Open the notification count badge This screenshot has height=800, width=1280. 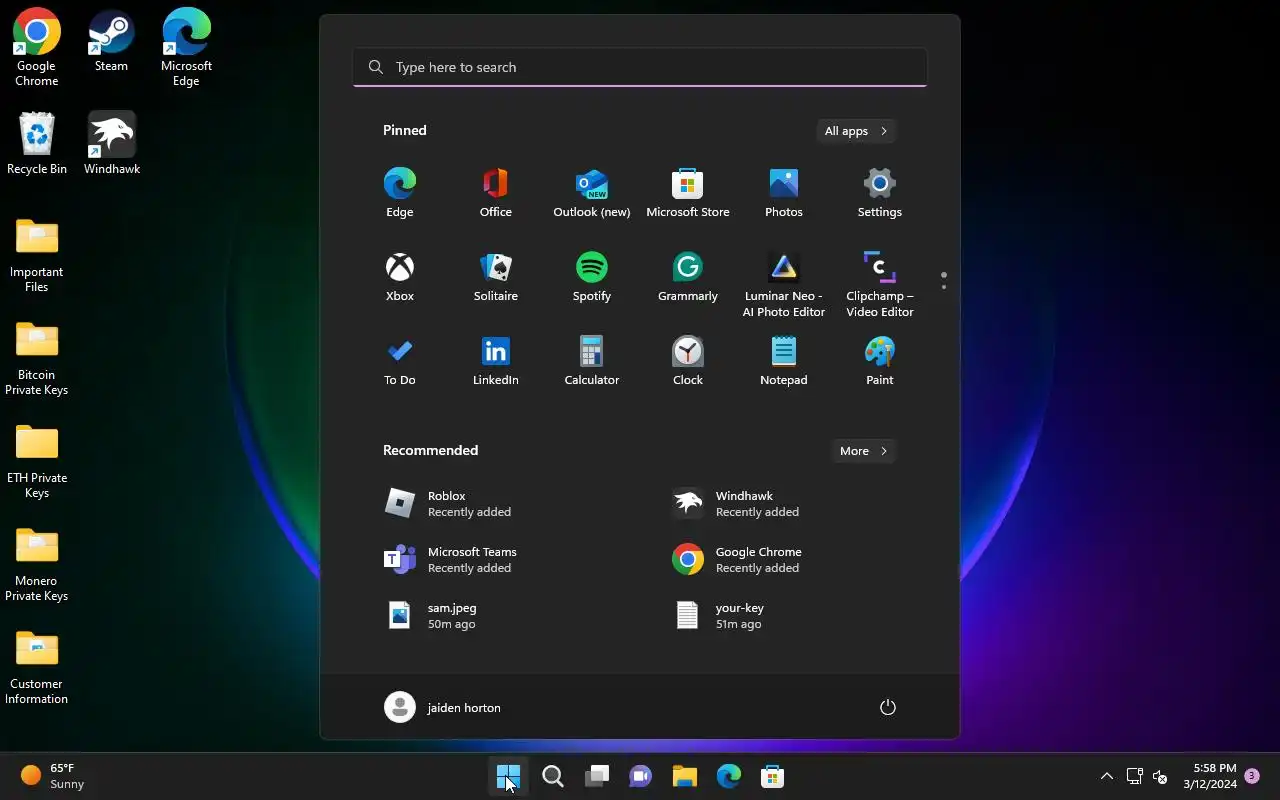(1252, 776)
